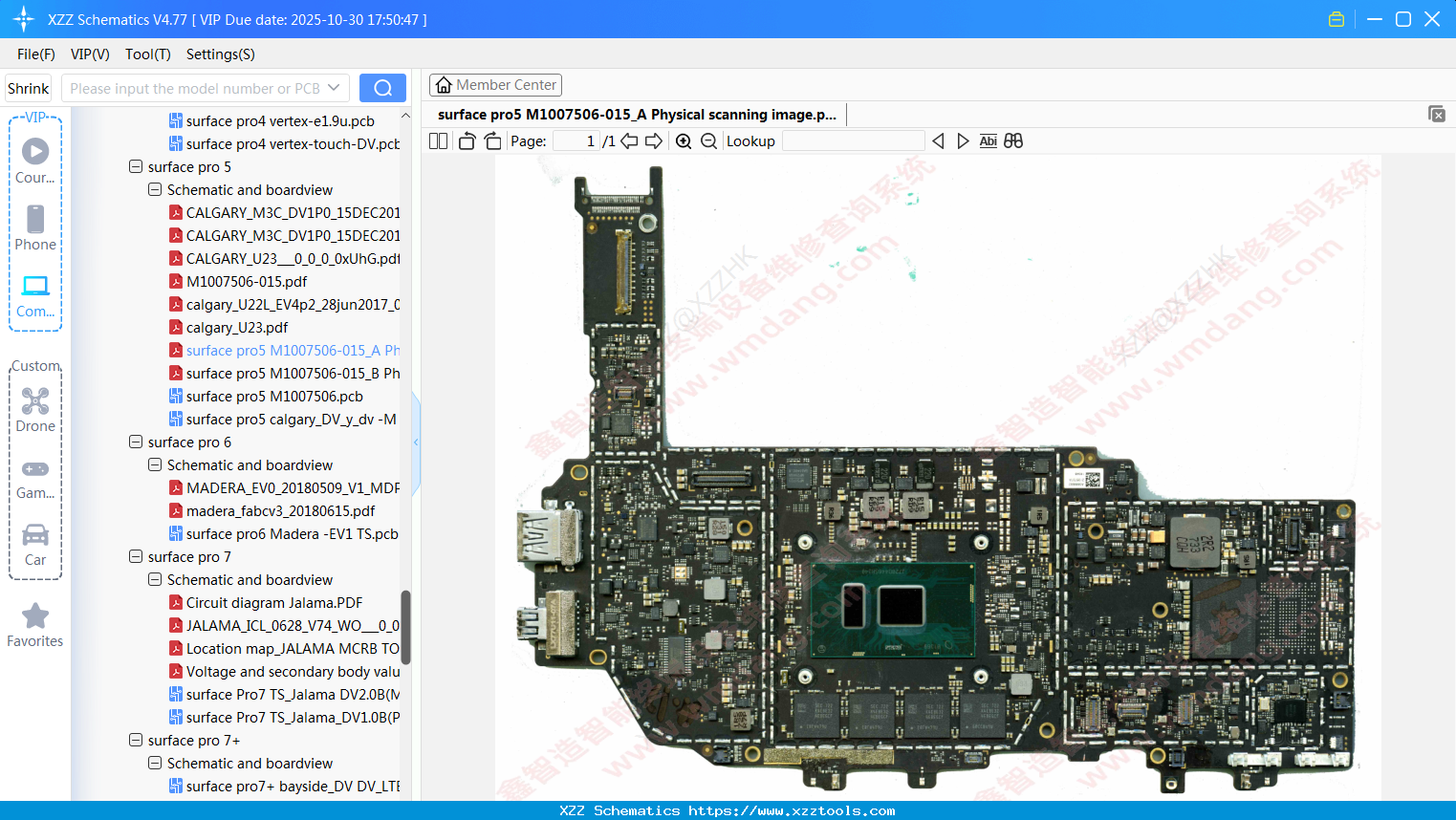Close the document tab panel icon
Screen dimensions: 1456x820
pyautogui.click(x=1437, y=114)
